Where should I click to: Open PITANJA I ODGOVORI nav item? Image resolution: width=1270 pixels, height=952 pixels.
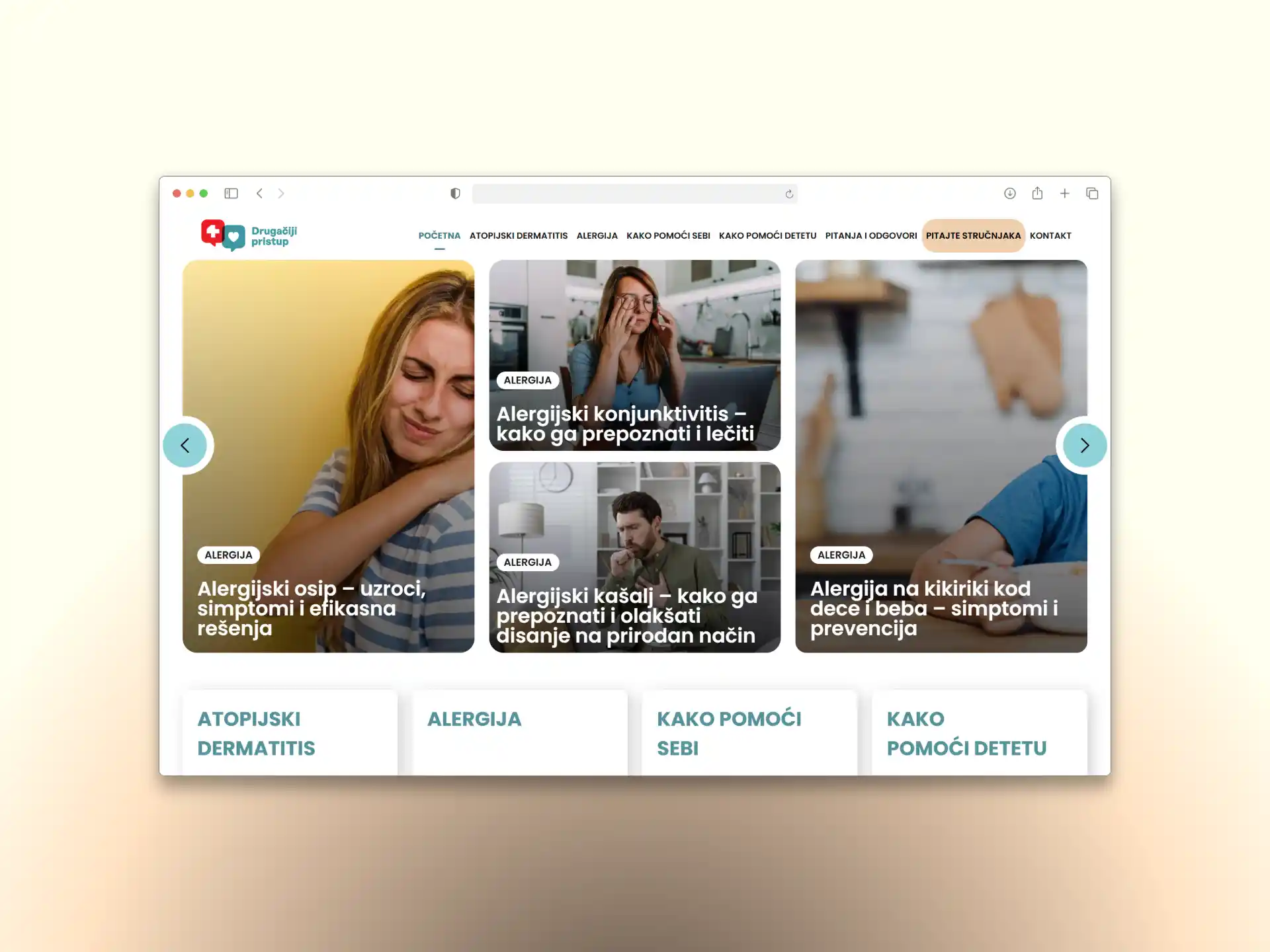[x=871, y=236]
